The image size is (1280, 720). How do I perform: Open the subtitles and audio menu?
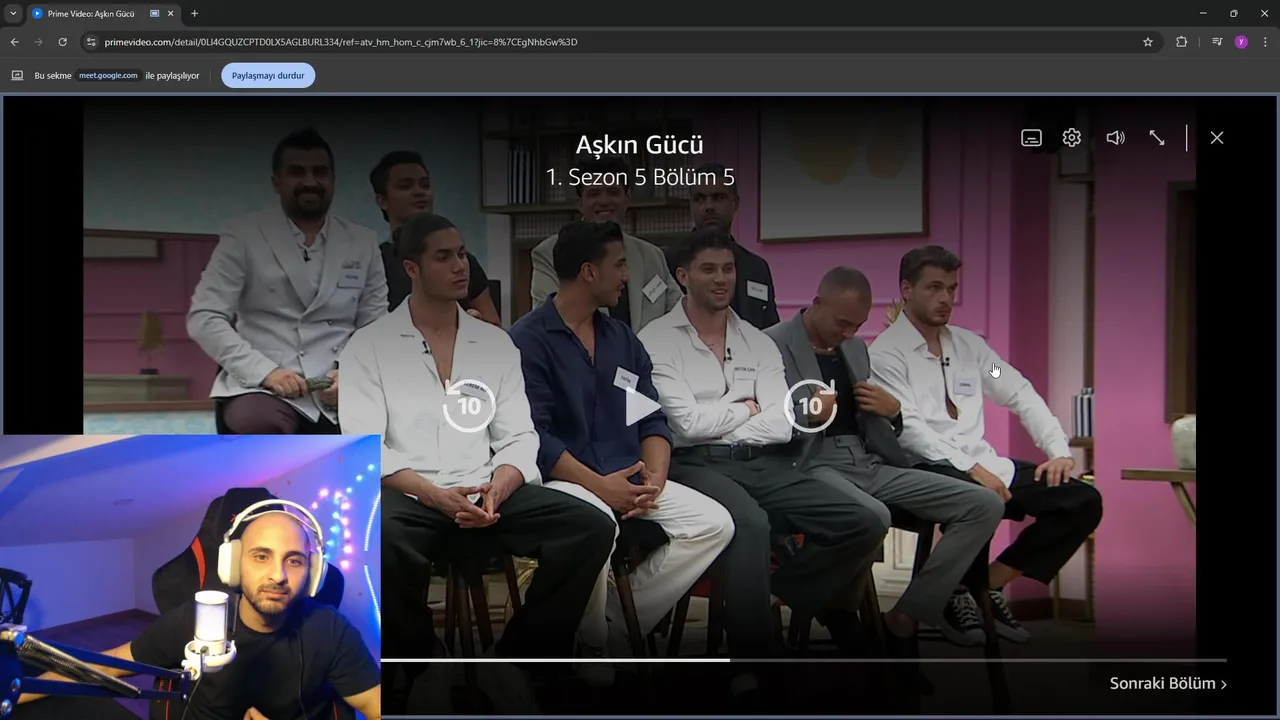tap(1031, 138)
